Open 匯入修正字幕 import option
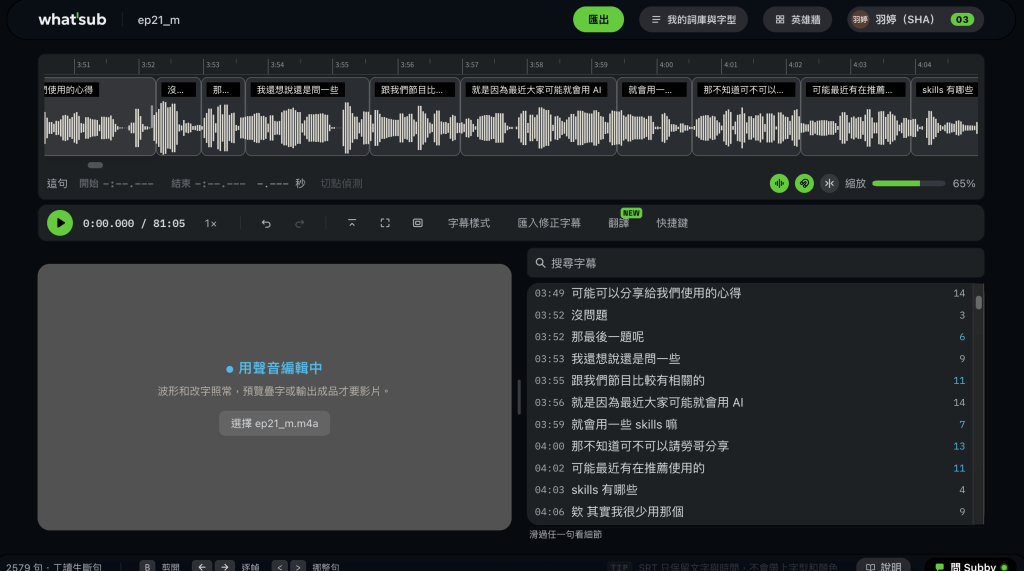The width and height of the screenshot is (1024, 571). coord(549,223)
